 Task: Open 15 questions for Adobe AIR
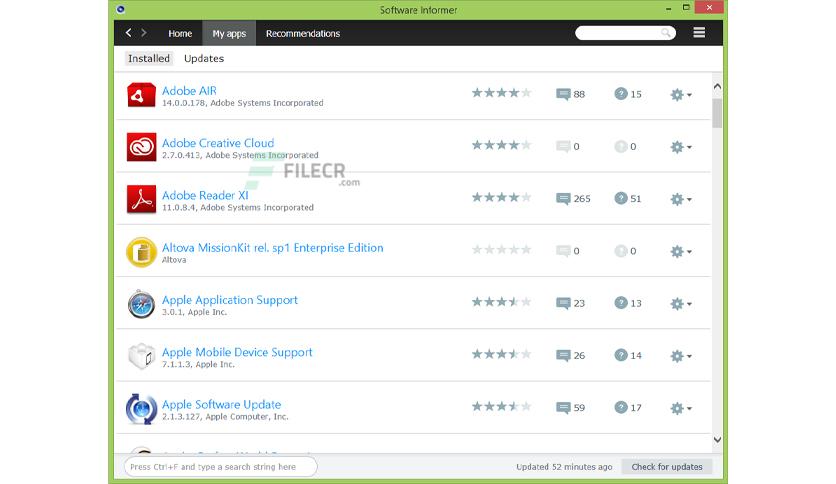point(628,94)
